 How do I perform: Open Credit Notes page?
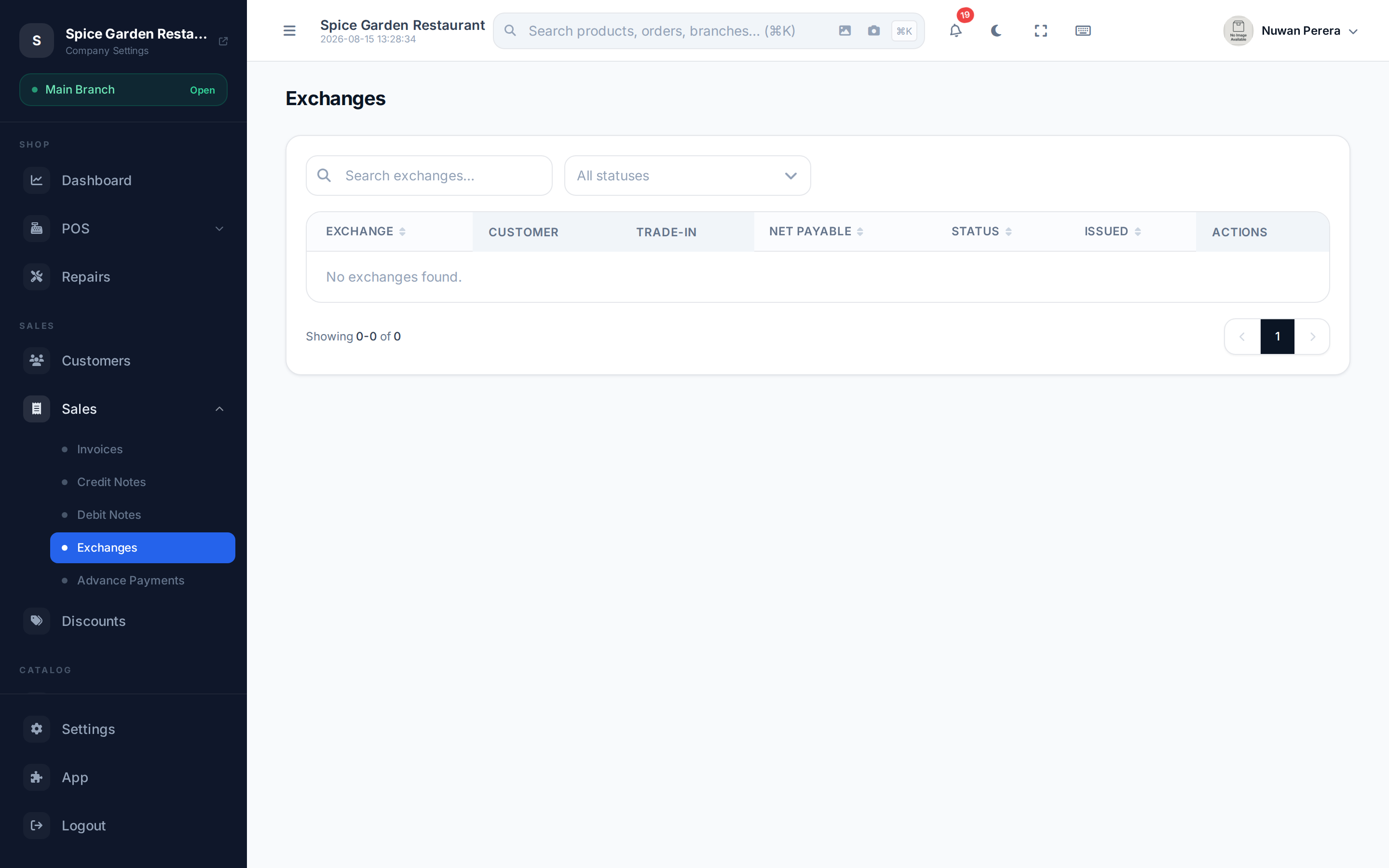(x=142, y=482)
